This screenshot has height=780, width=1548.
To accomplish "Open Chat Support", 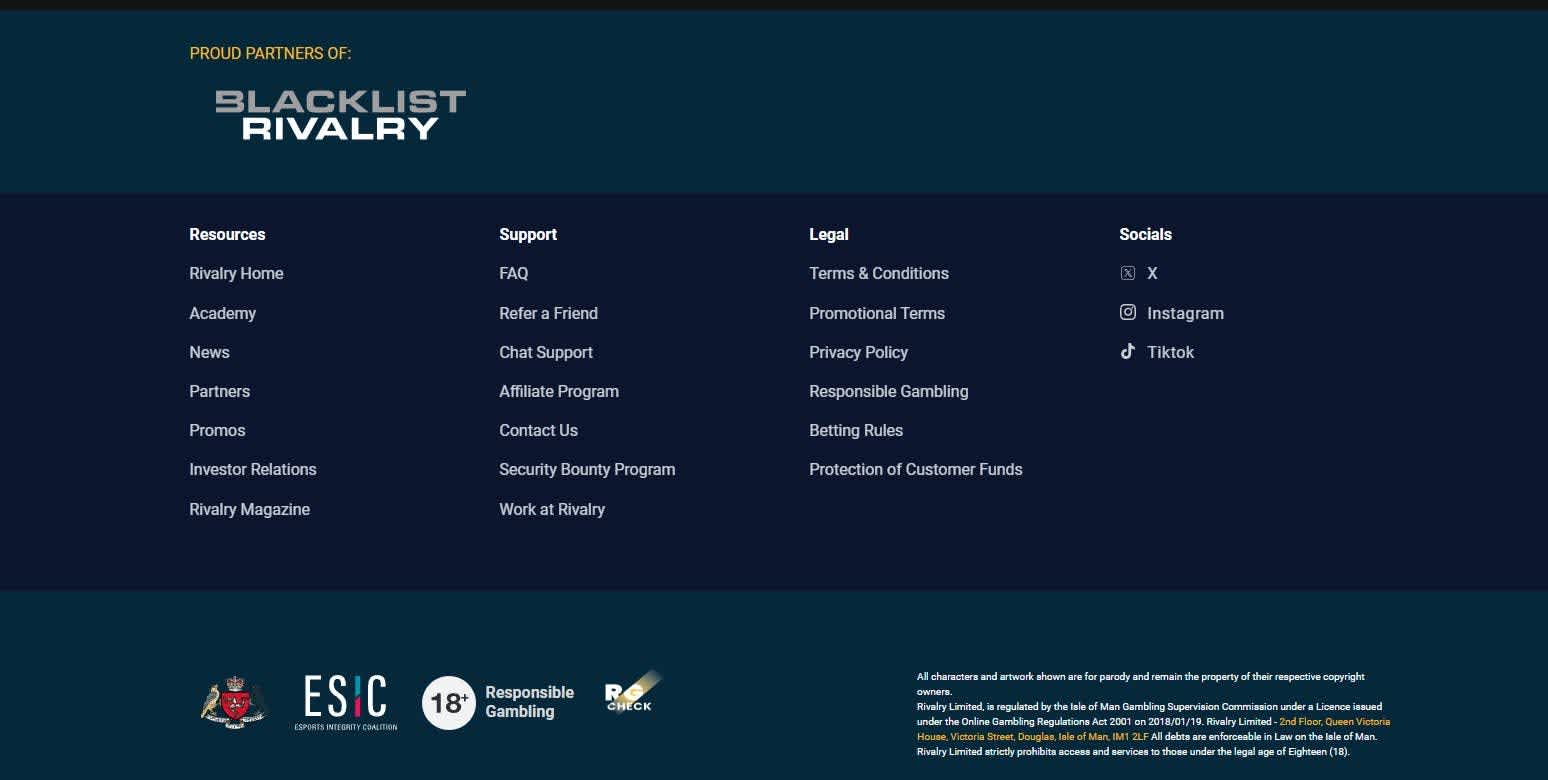I will pyautogui.click(x=546, y=352).
